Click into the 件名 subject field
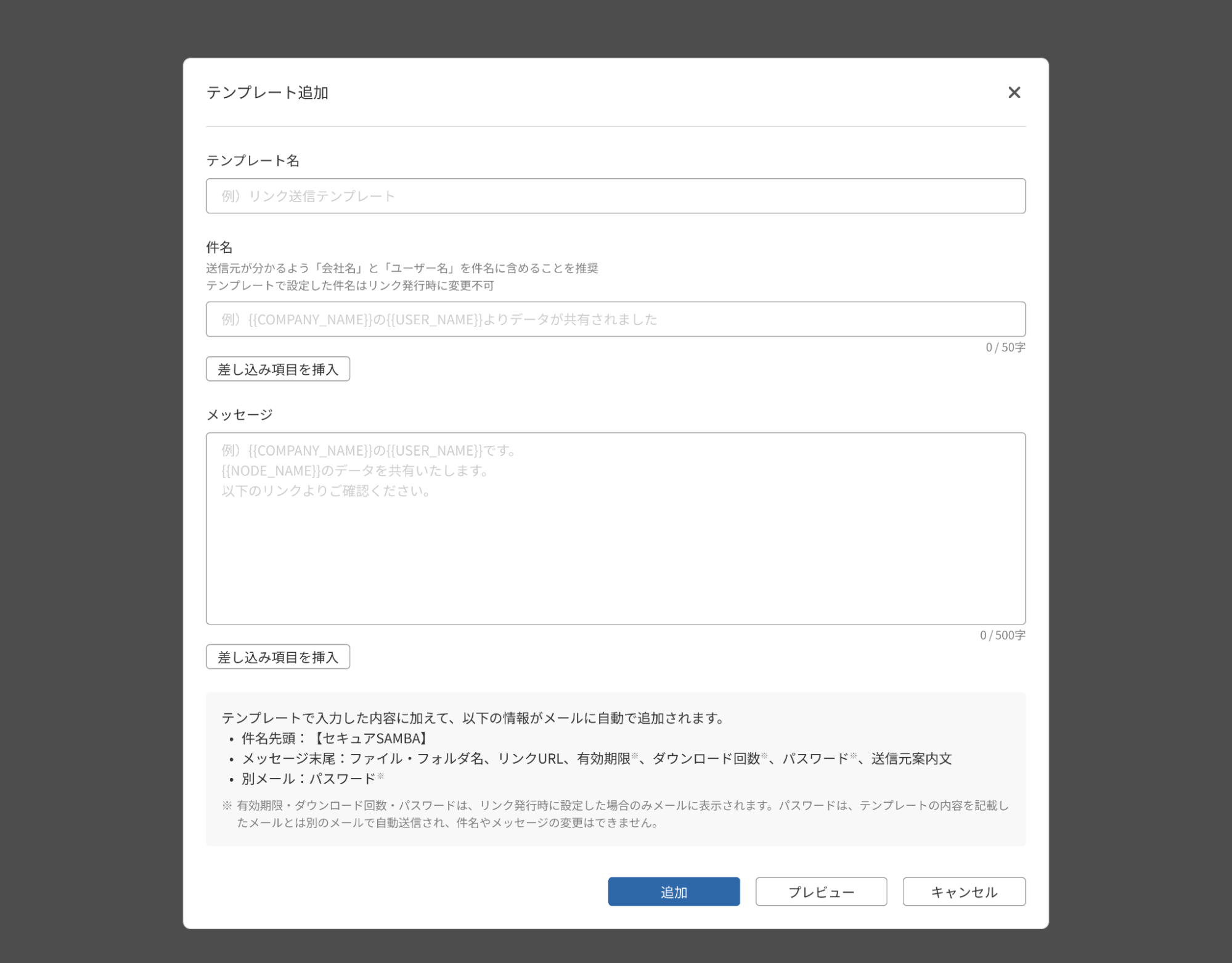This screenshot has height=963, width=1232. (615, 319)
